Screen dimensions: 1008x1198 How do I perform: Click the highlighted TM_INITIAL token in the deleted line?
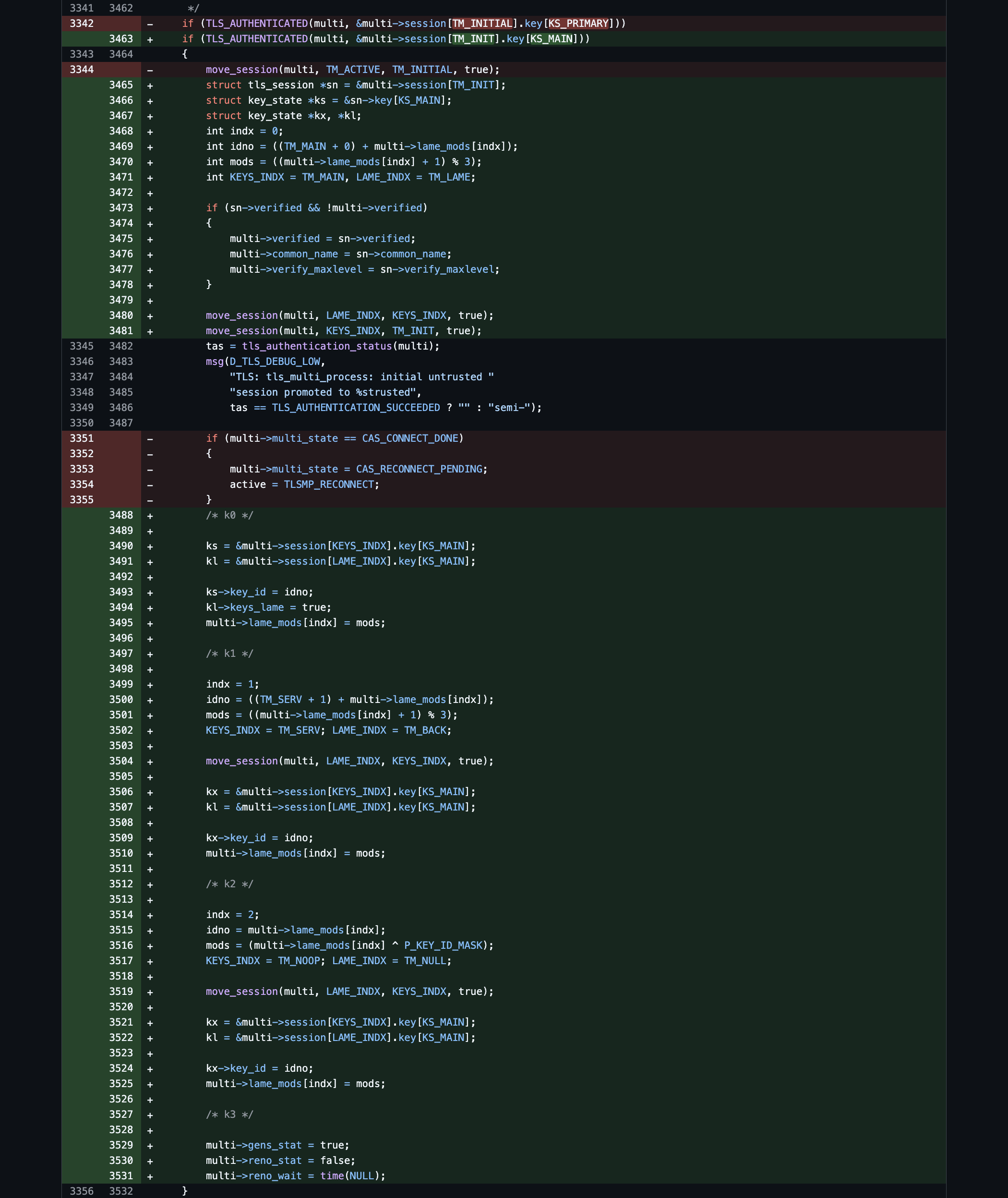click(482, 24)
